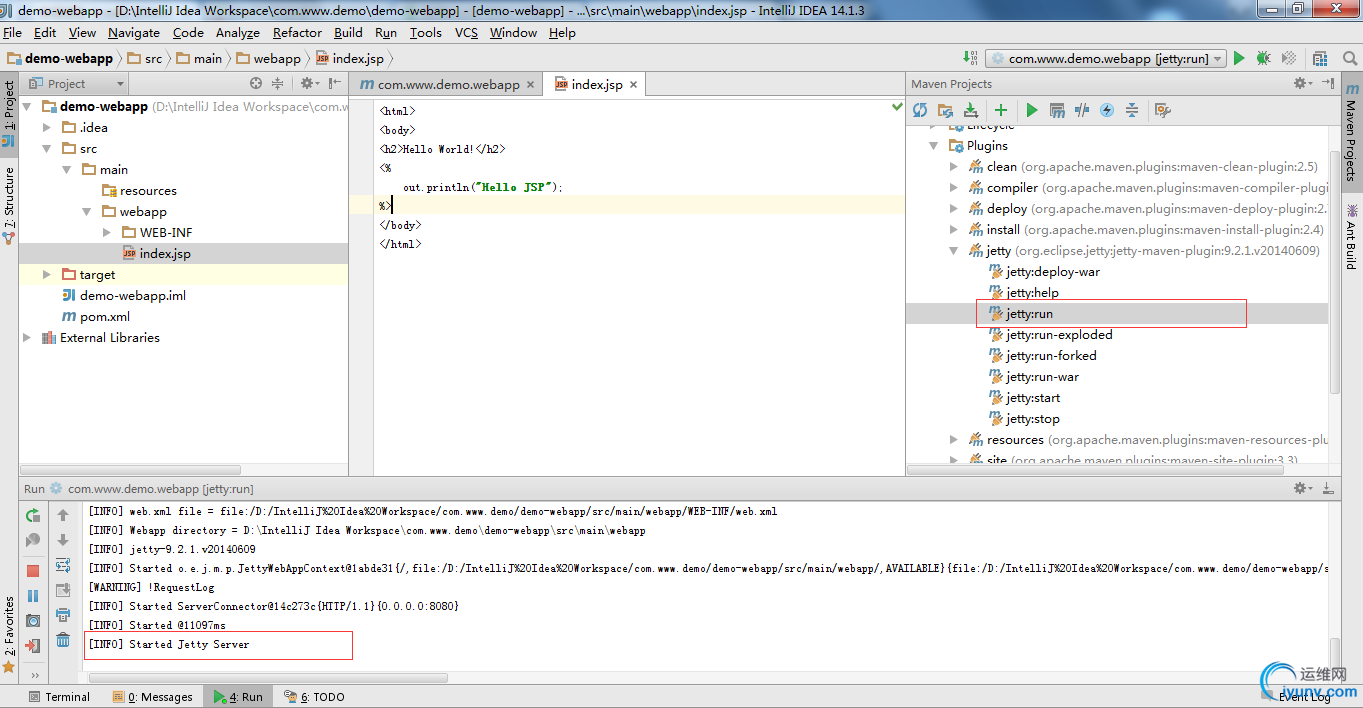The width and height of the screenshot is (1363, 708).
Task: Hide the Maven Projects panel
Action: pyautogui.click(x=1328, y=83)
